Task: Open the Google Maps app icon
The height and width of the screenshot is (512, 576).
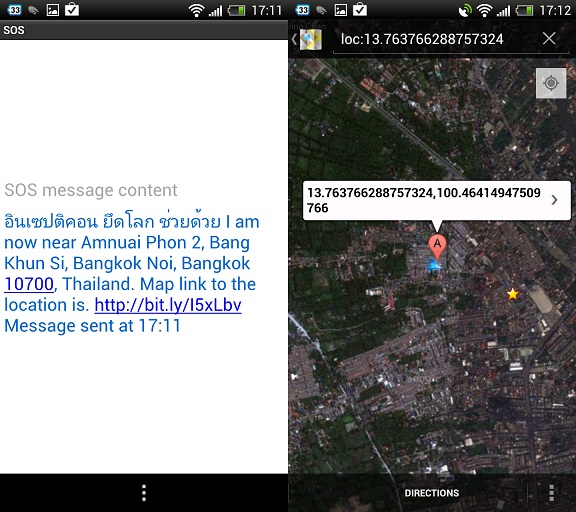Action: click(311, 39)
